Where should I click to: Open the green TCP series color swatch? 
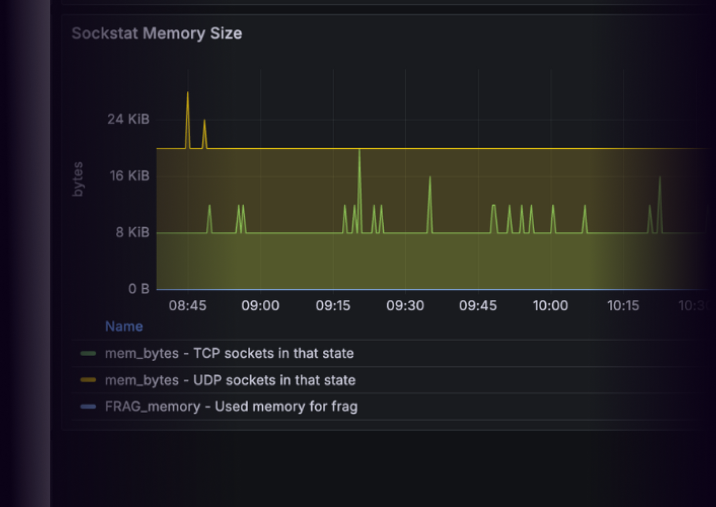point(88,354)
